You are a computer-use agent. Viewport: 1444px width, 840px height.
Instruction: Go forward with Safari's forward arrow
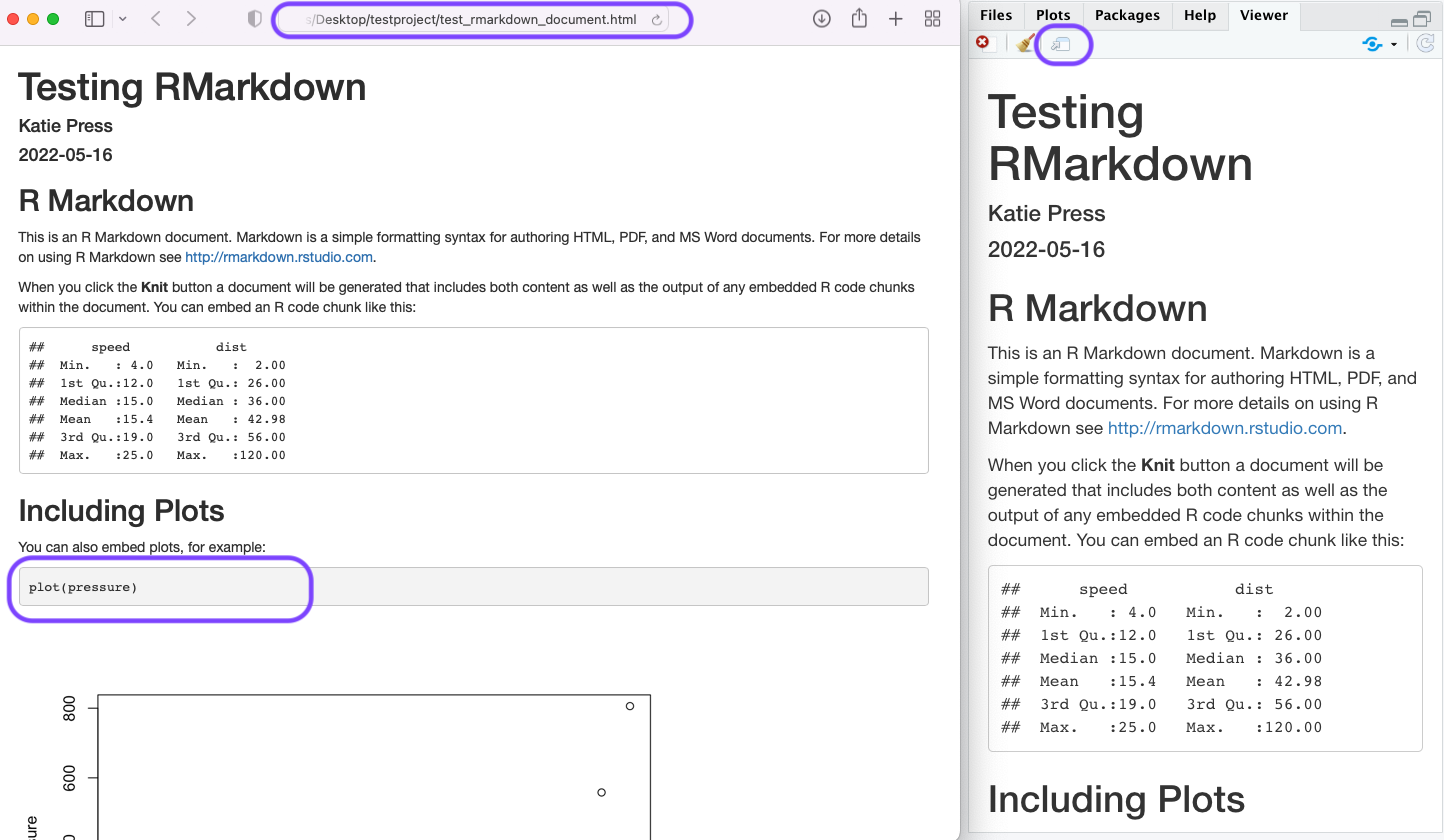pos(191,19)
